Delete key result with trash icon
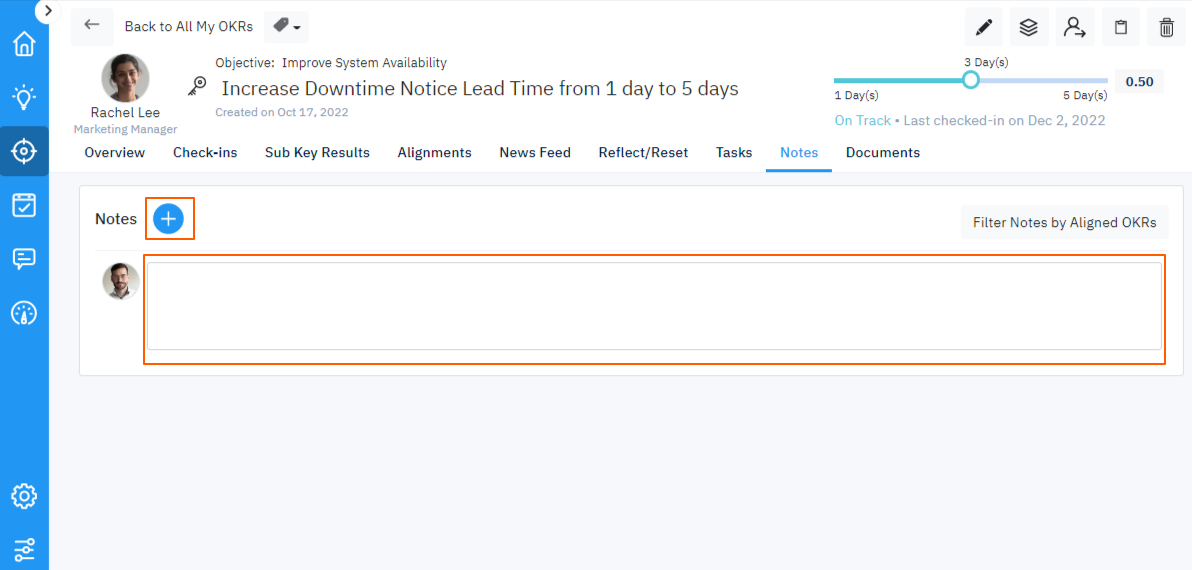 (x=1166, y=27)
